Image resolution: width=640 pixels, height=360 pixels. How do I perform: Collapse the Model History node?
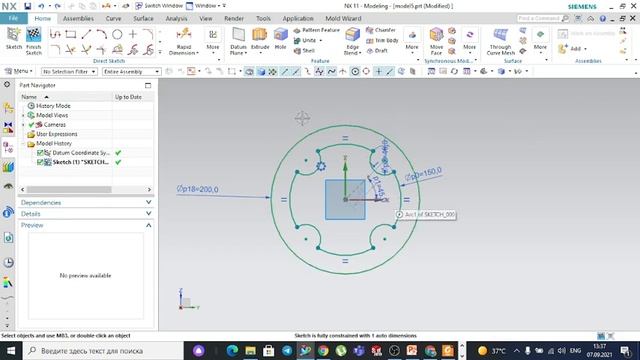(23, 144)
